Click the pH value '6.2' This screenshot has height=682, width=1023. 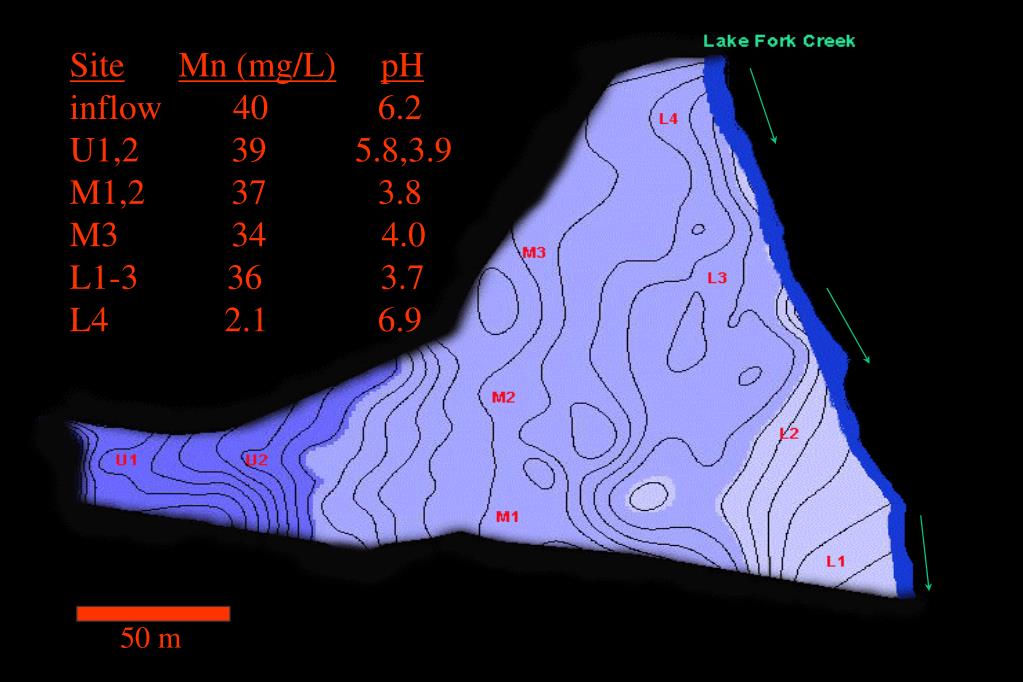399,108
